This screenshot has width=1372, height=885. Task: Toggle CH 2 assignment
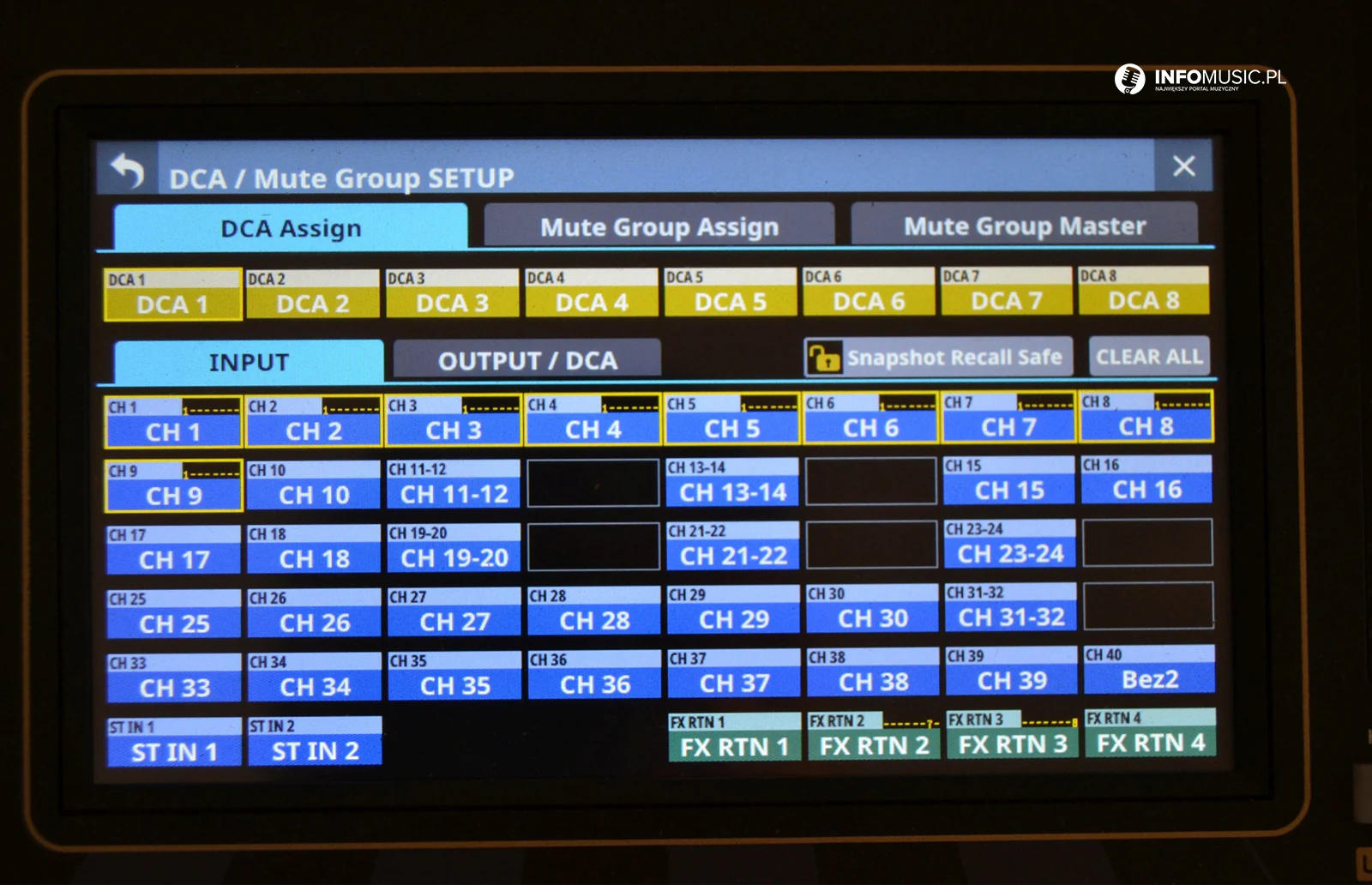coord(314,421)
